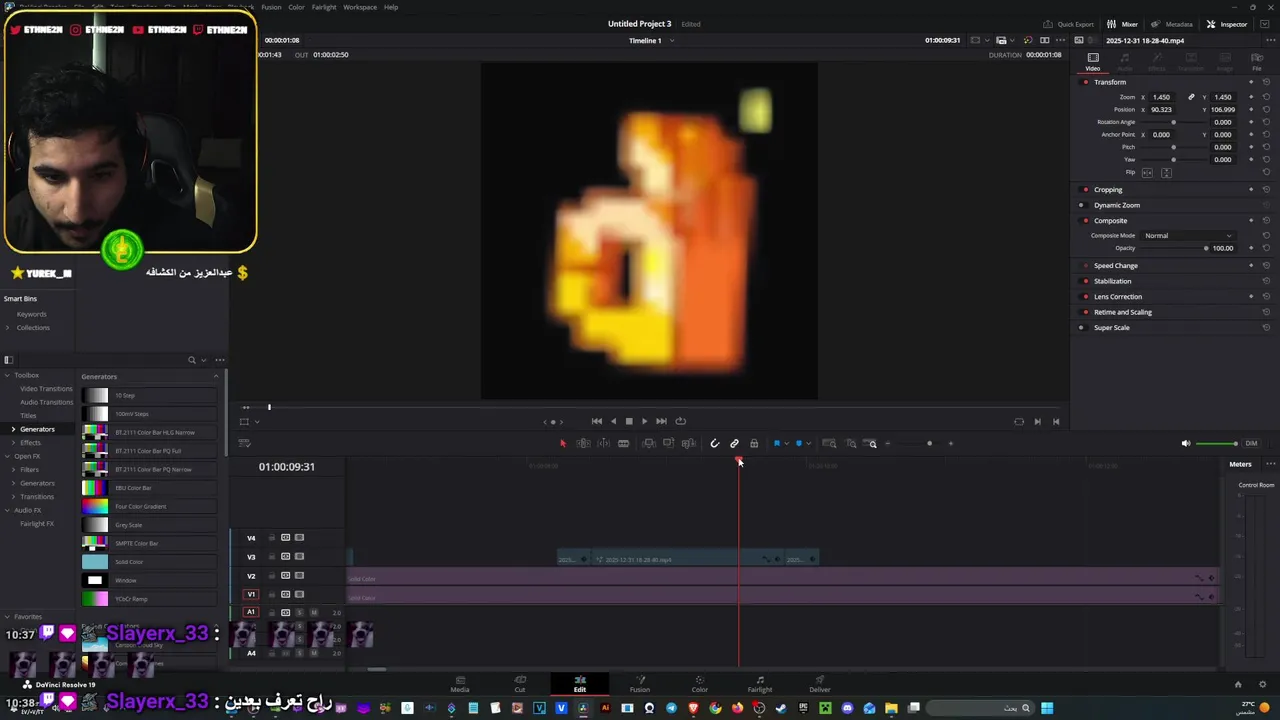Image resolution: width=1280 pixels, height=720 pixels.
Task: Open the Windows Start menu
Action: 1047,708
